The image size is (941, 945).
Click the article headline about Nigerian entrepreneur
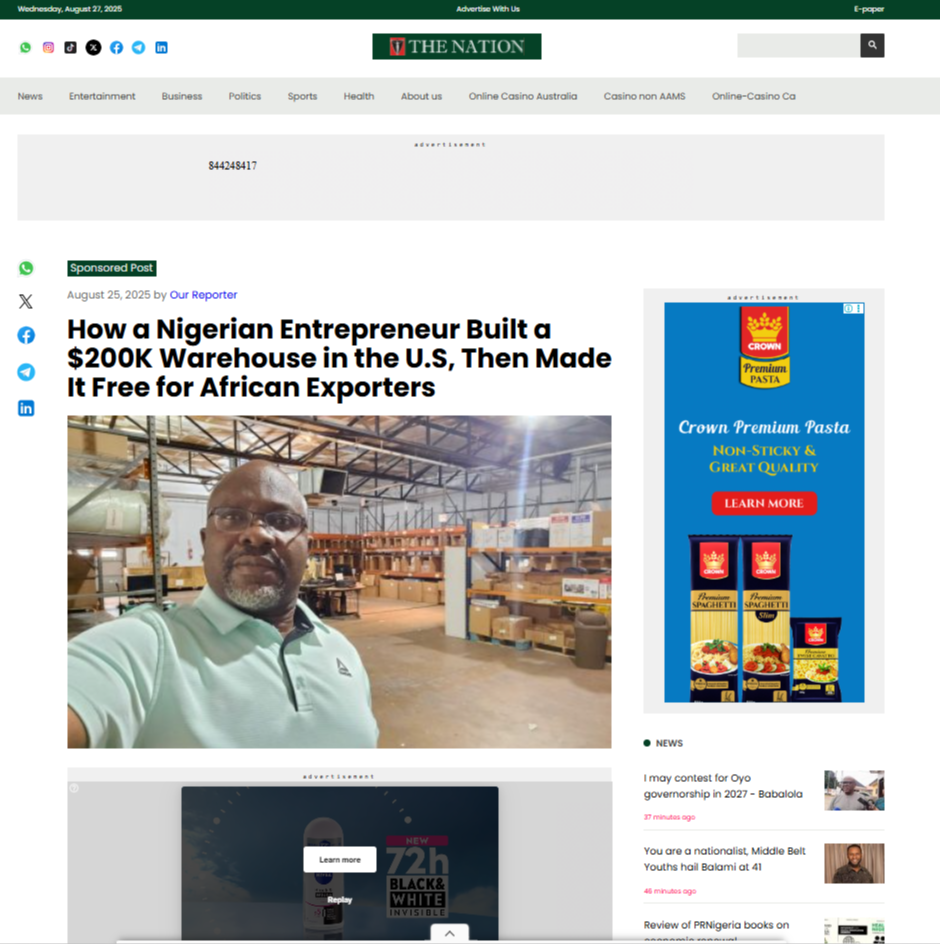[x=339, y=358]
